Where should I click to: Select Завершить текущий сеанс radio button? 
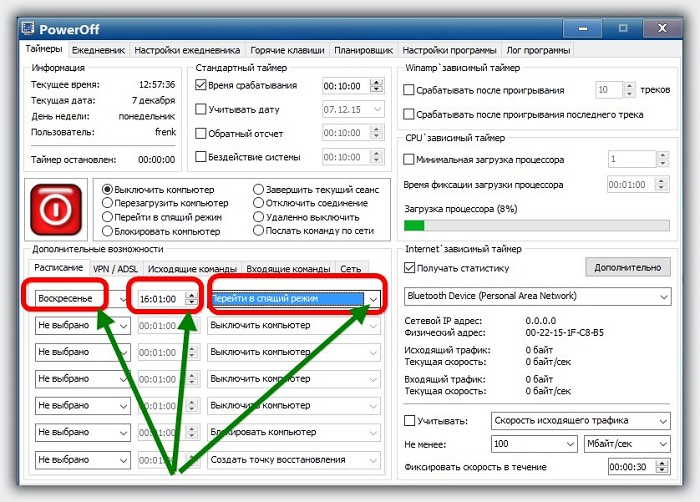[x=258, y=189]
